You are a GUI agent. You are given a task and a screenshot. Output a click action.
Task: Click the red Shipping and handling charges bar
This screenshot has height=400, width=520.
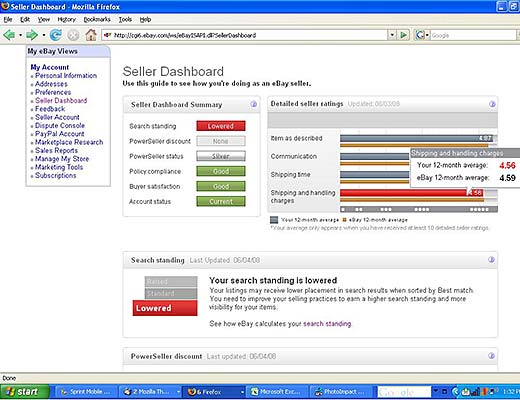[411, 193]
